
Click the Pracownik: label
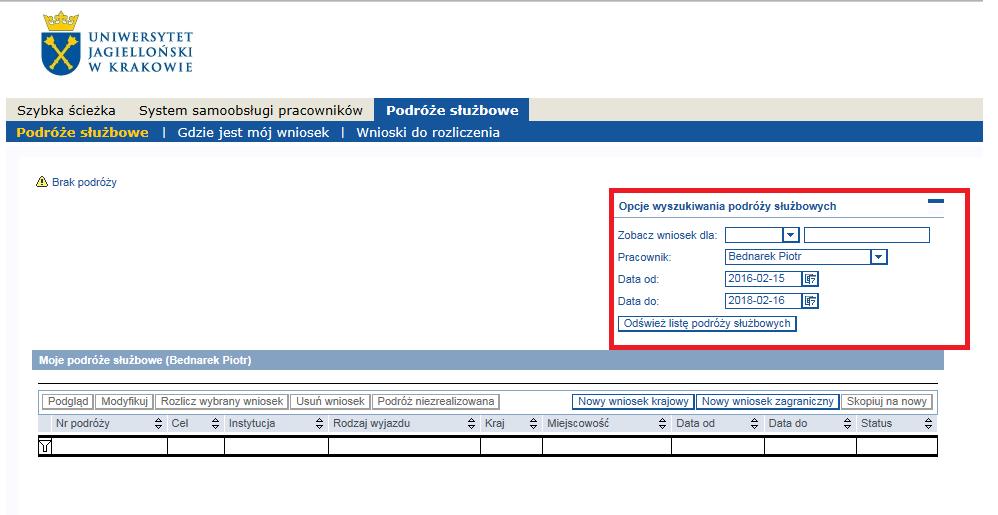pyautogui.click(x=644, y=257)
